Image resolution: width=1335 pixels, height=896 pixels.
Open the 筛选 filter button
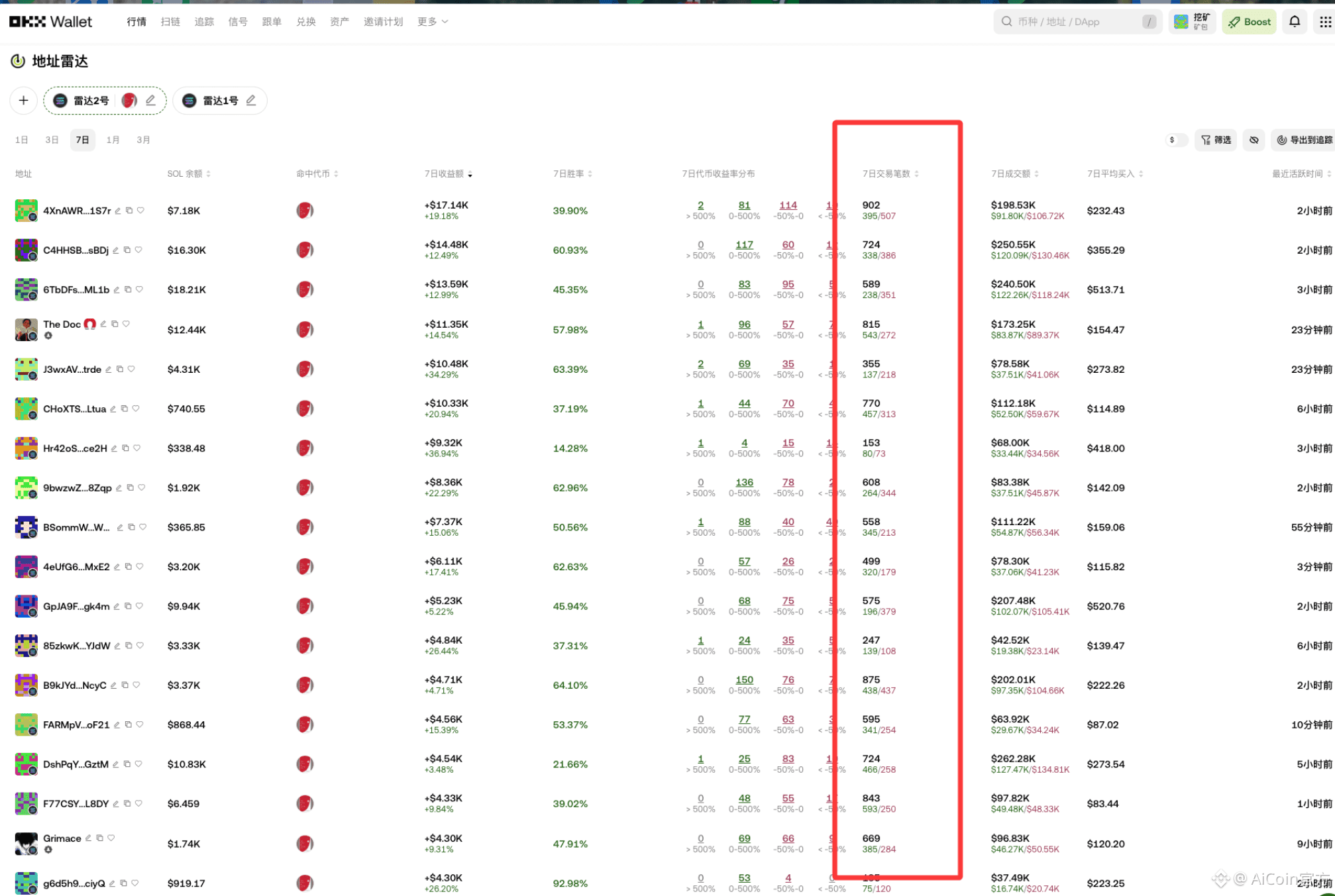pyautogui.click(x=1216, y=140)
